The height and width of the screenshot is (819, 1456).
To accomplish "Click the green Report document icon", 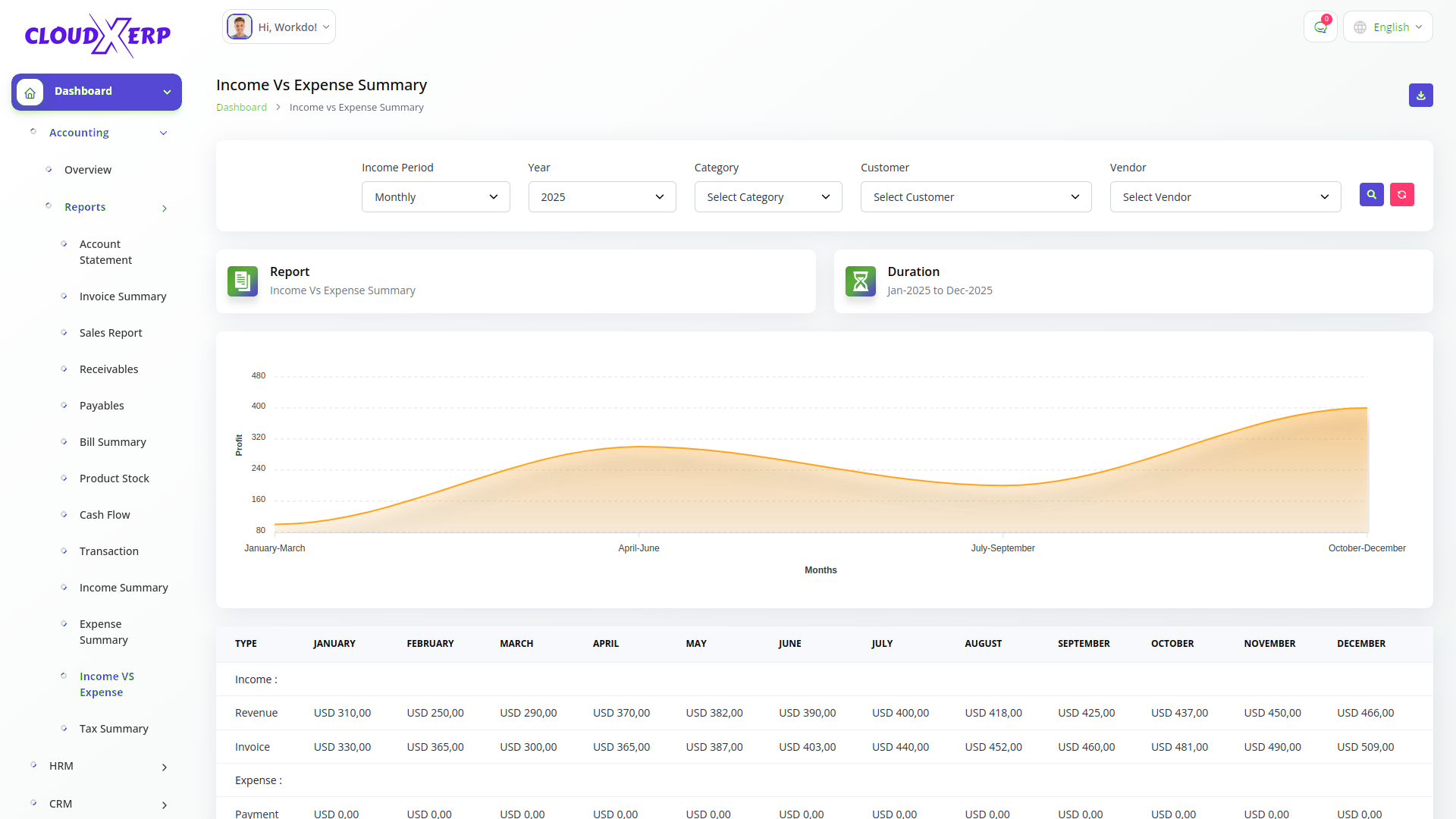I will 243,281.
